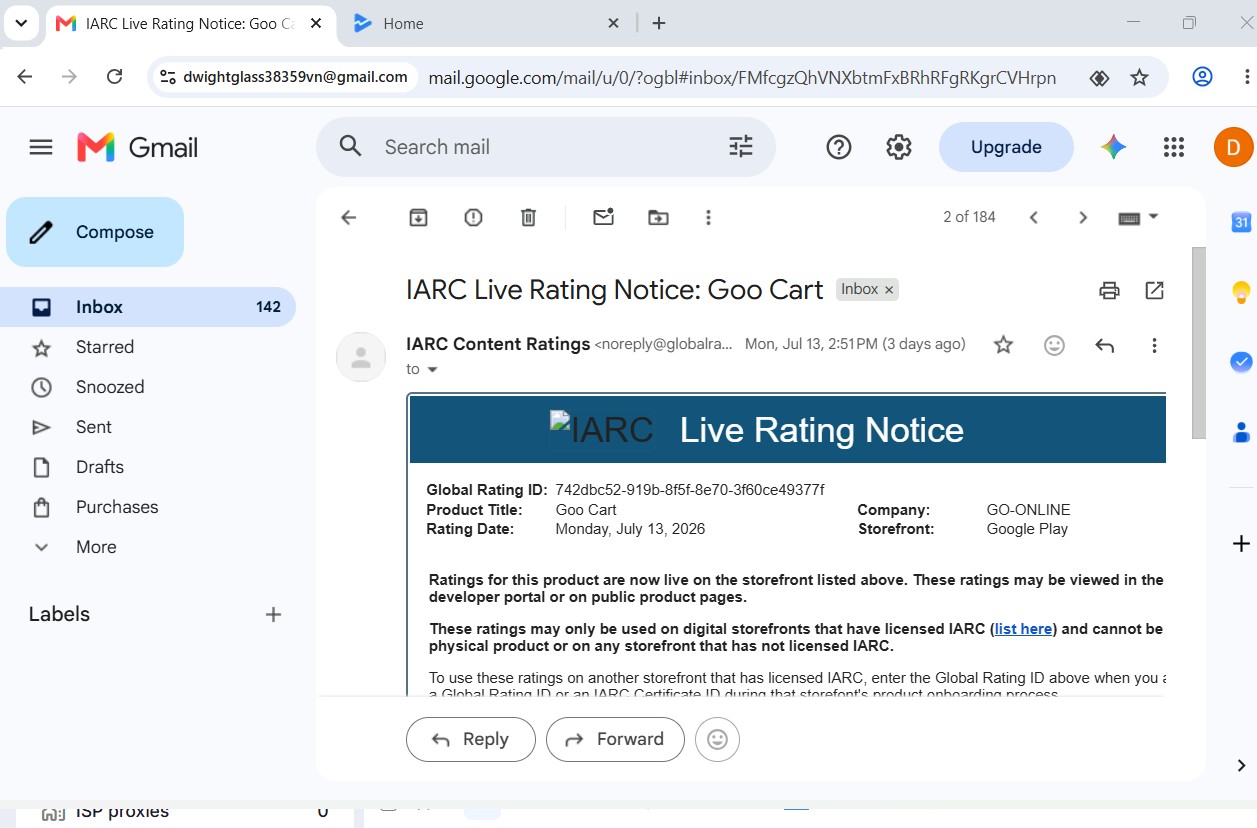Image resolution: width=1257 pixels, height=828 pixels.
Task: Expand the hidden side panel chevron
Action: [x=1241, y=766]
